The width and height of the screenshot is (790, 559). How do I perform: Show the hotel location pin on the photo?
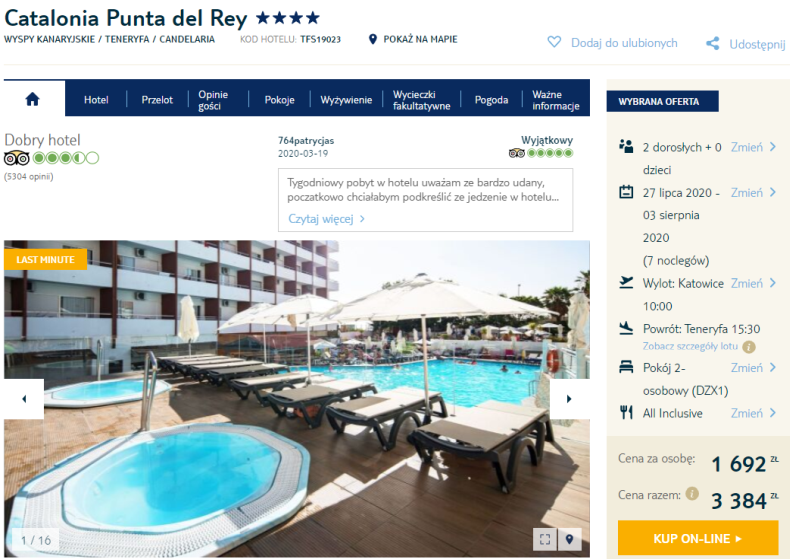tap(569, 539)
